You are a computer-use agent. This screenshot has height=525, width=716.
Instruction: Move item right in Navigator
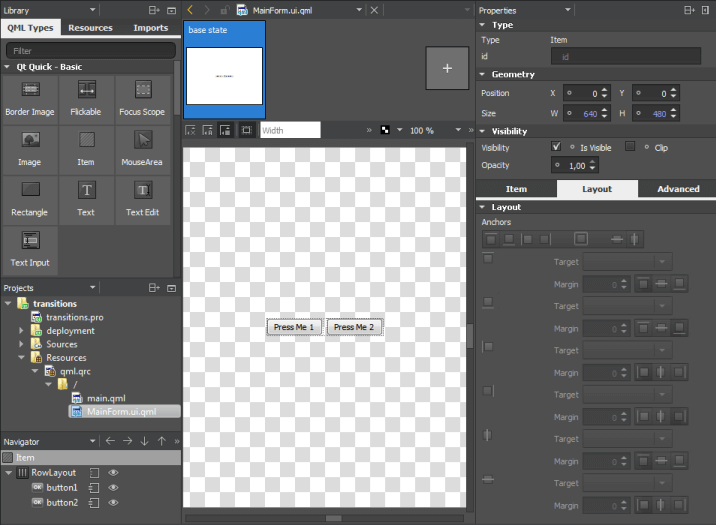tap(127, 441)
